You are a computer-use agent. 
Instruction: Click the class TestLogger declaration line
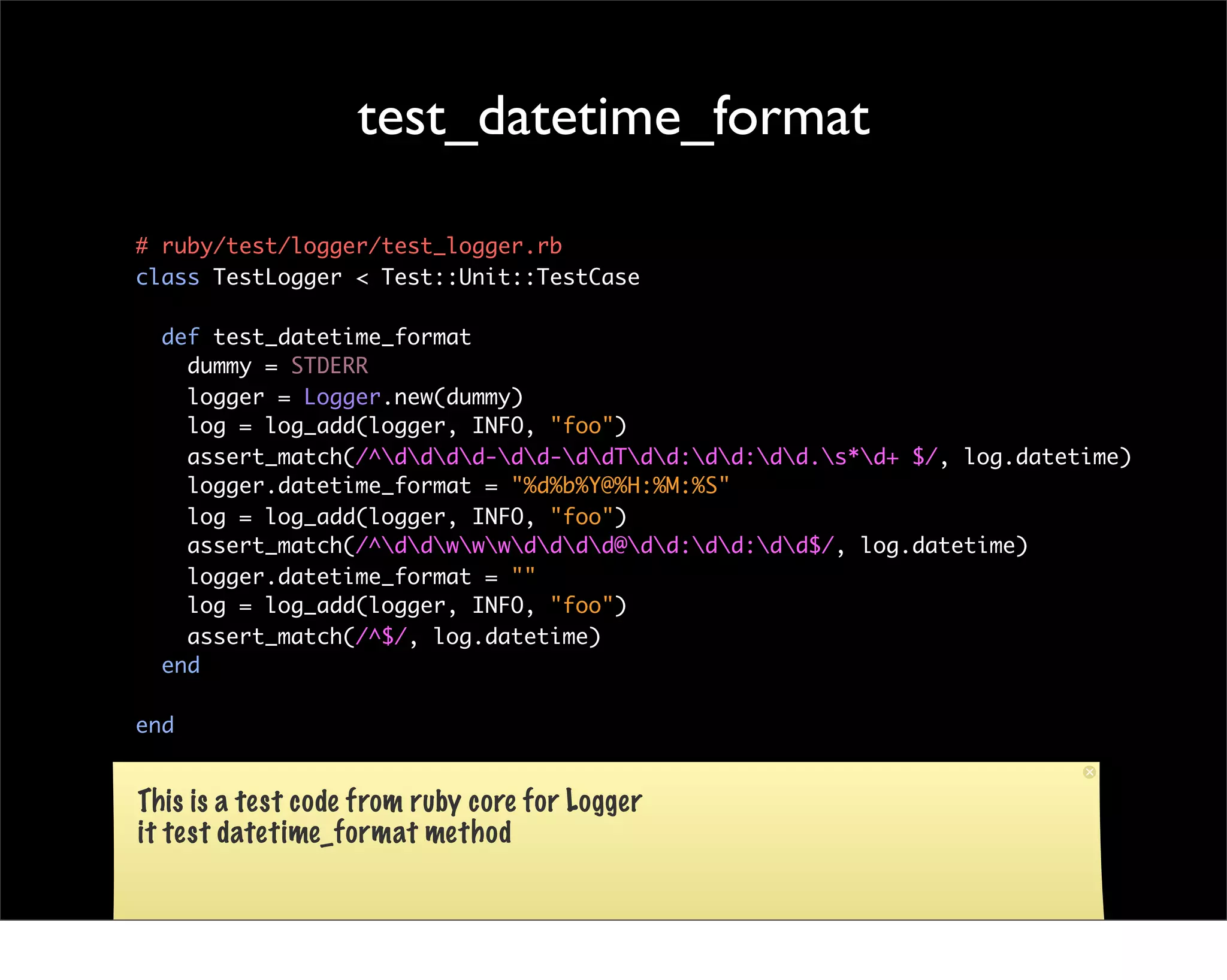pyautogui.click(x=388, y=277)
